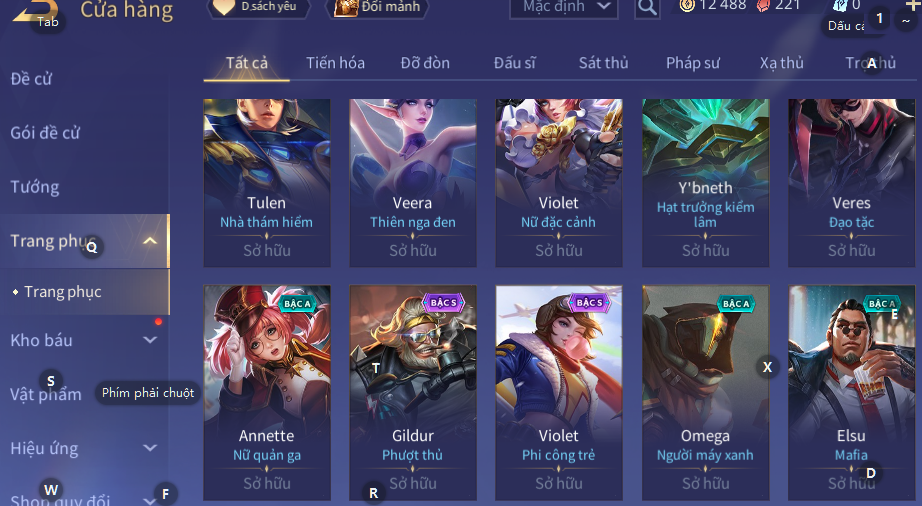Image resolution: width=922 pixels, height=506 pixels.
Task: Switch to the Tiến hóa tab
Action: click(x=335, y=63)
